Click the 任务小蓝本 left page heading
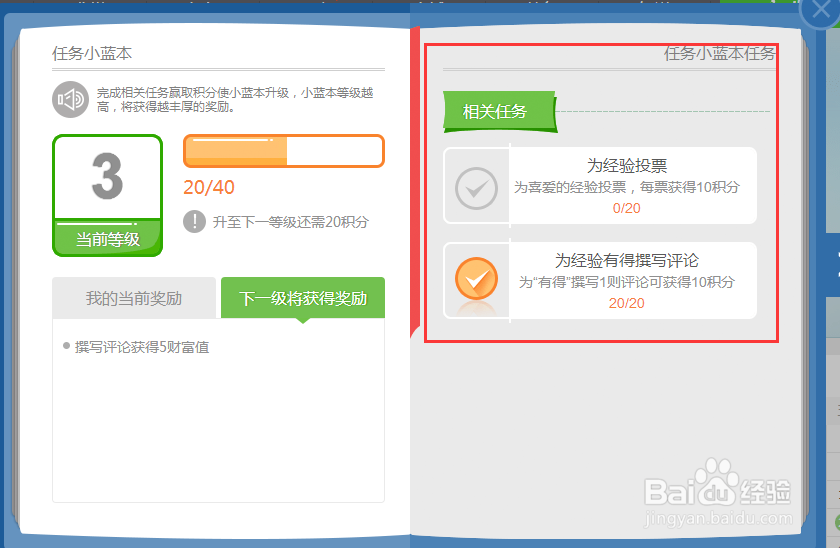The width and height of the screenshot is (840, 548). [92, 54]
